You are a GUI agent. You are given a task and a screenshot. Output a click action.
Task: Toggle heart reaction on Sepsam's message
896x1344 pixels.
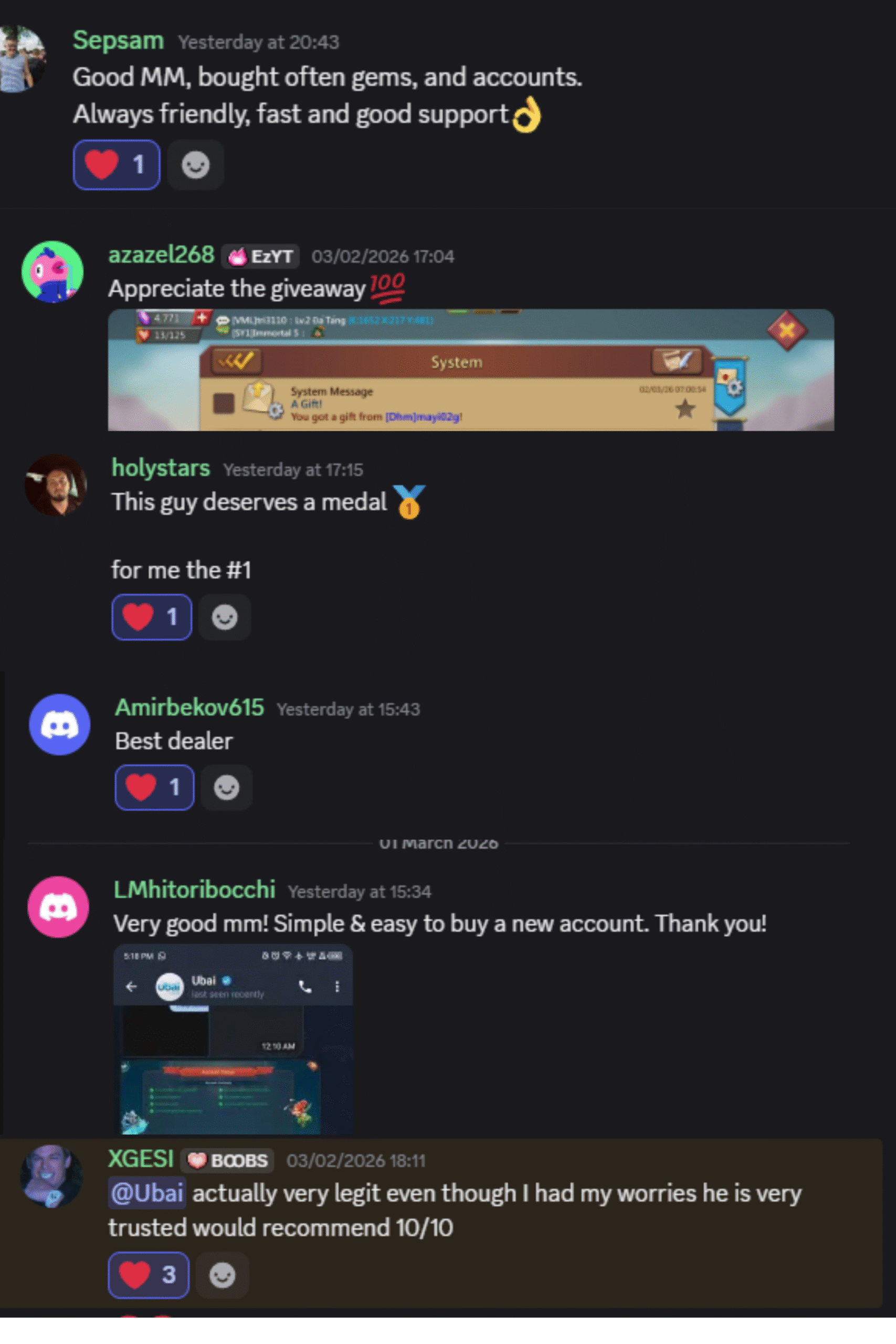117,164
